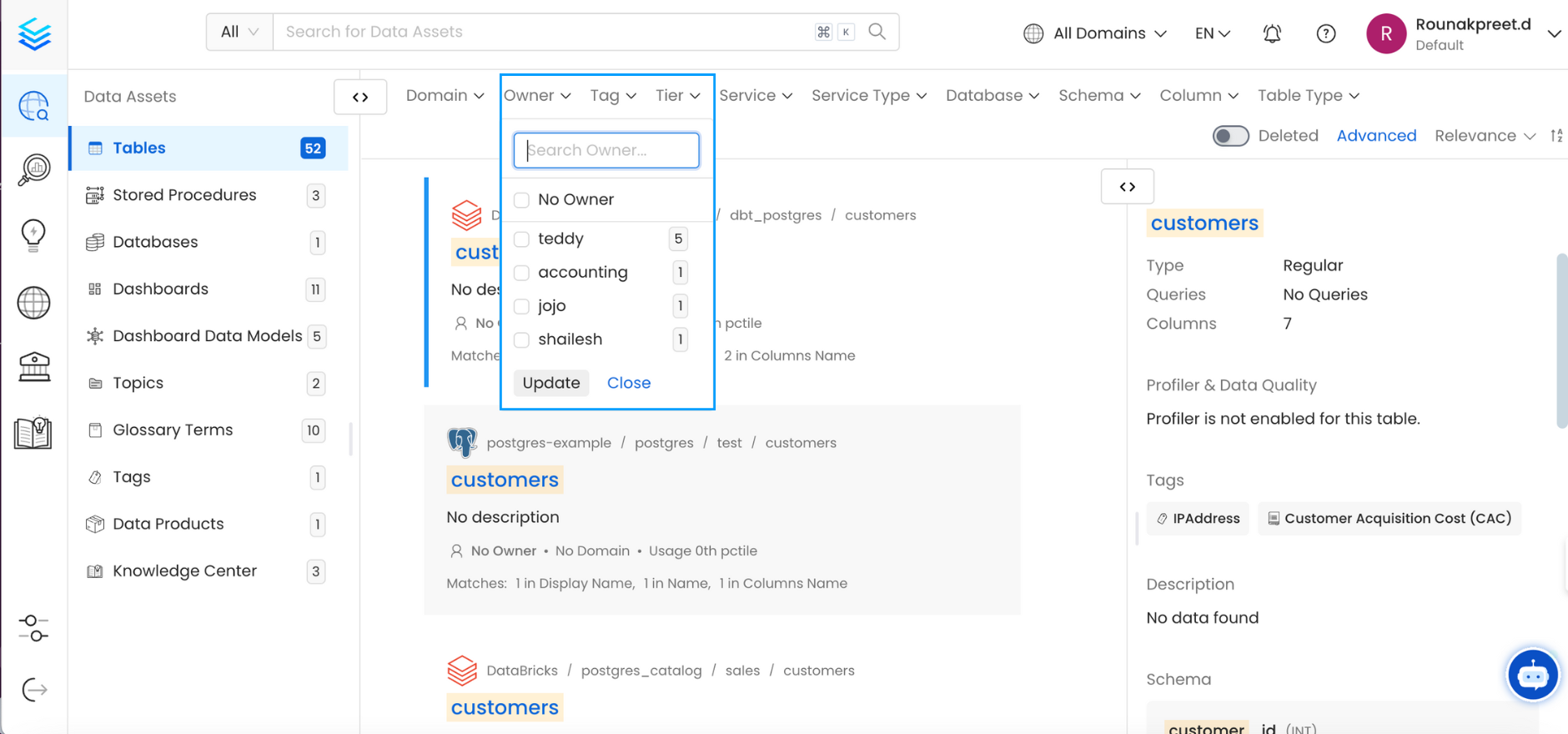The height and width of the screenshot is (734, 1568).
Task: Open the Explore search icon in sidebar
Action: click(x=33, y=106)
